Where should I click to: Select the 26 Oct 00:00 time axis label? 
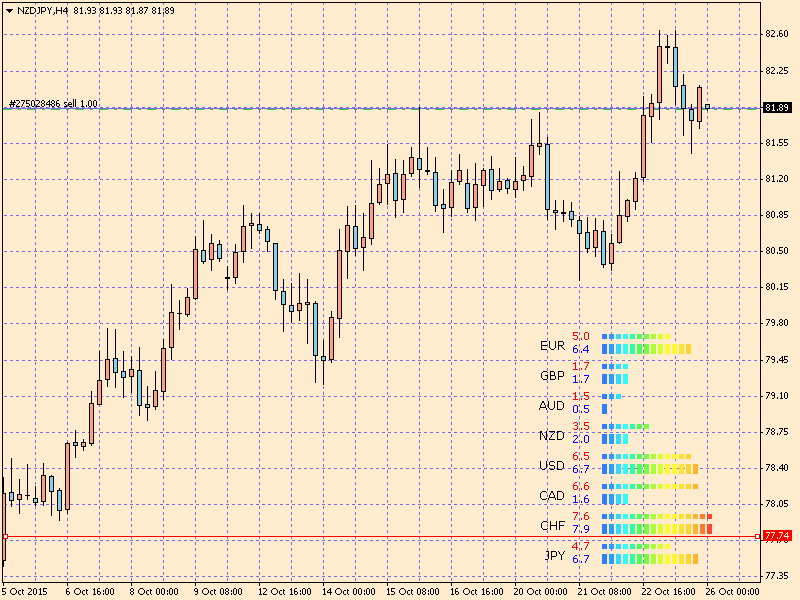tap(733, 592)
